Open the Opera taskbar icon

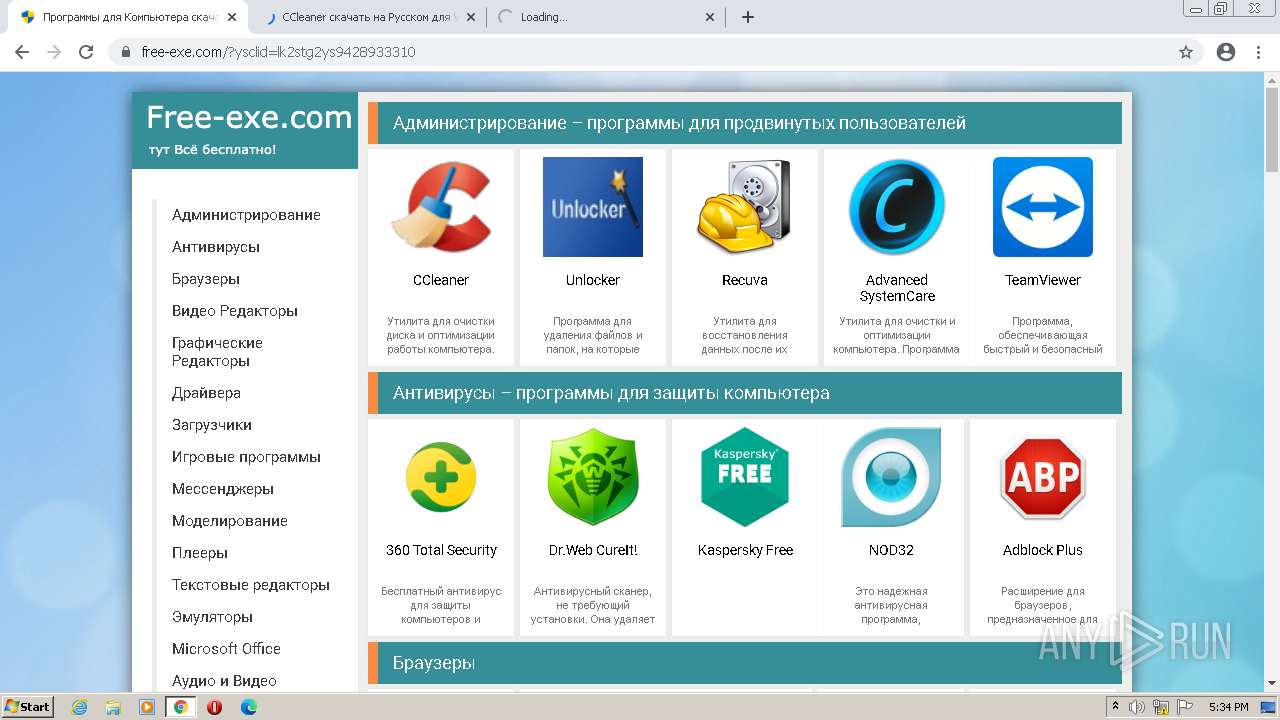pos(214,707)
